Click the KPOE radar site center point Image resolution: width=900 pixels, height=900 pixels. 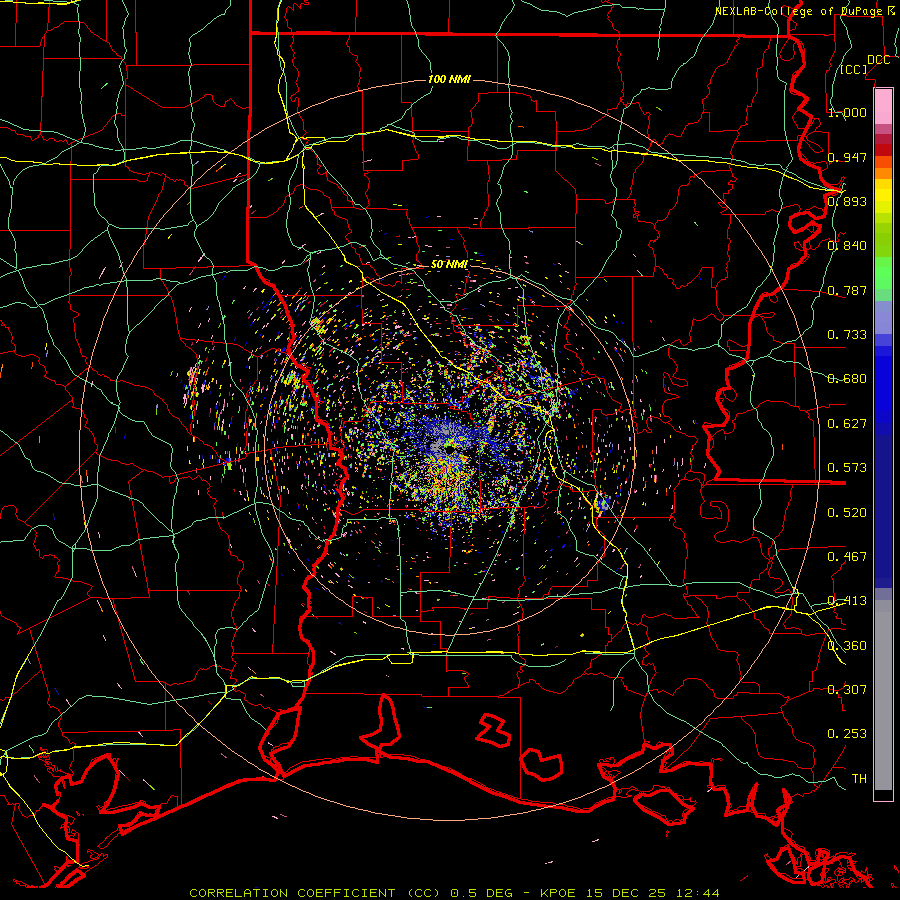(449, 449)
